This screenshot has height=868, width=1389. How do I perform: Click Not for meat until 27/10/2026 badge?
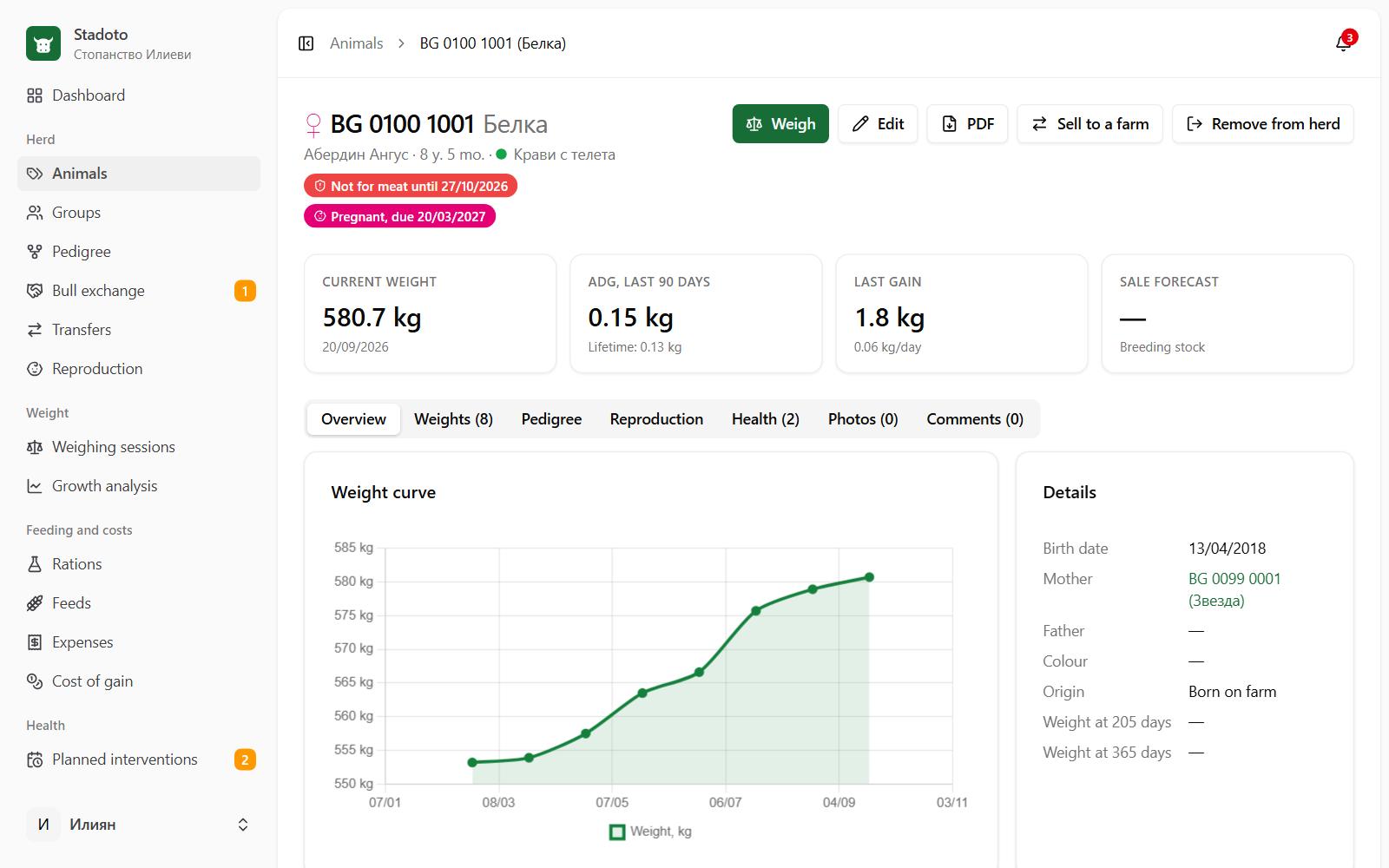[x=411, y=186]
